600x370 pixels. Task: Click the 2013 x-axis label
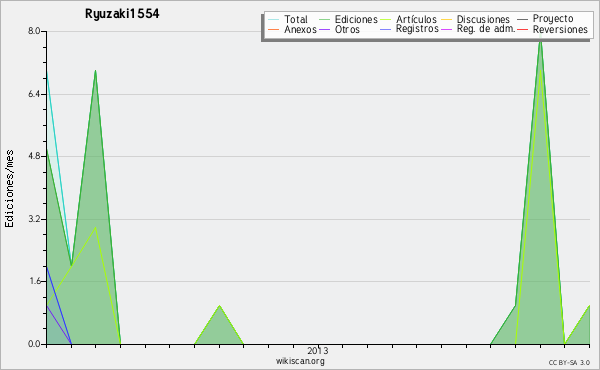pos(318,350)
